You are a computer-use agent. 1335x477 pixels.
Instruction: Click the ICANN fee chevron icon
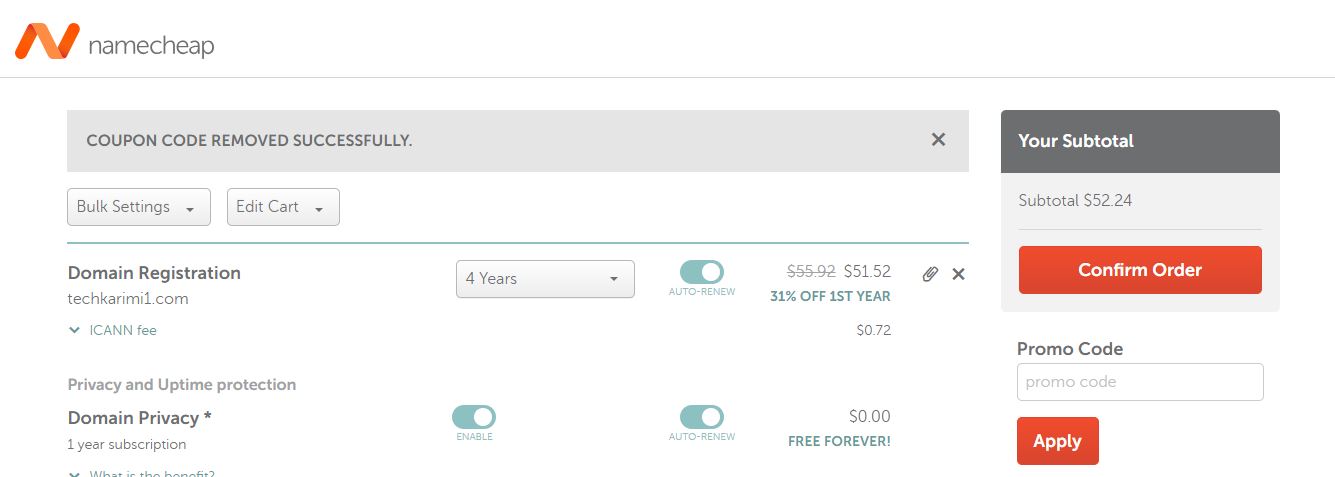click(x=74, y=330)
